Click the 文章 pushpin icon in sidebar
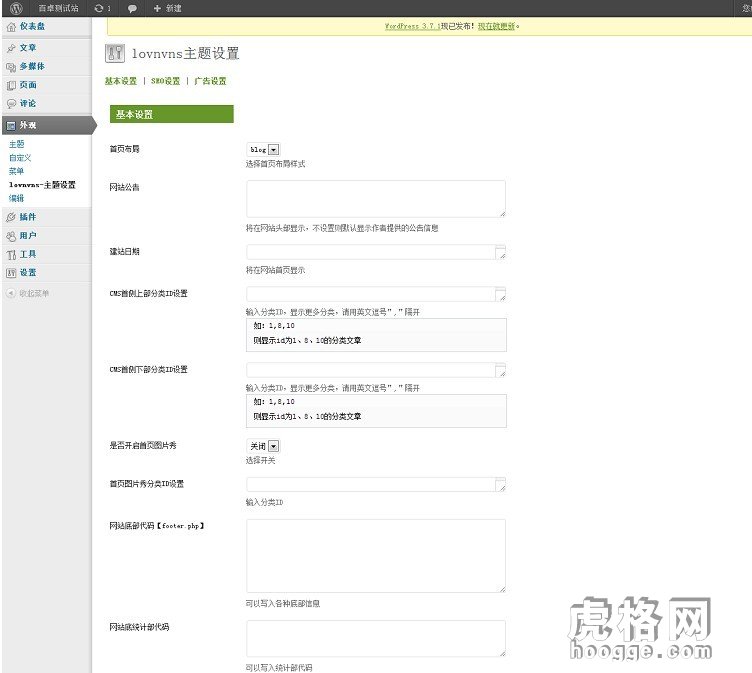 coord(11,48)
